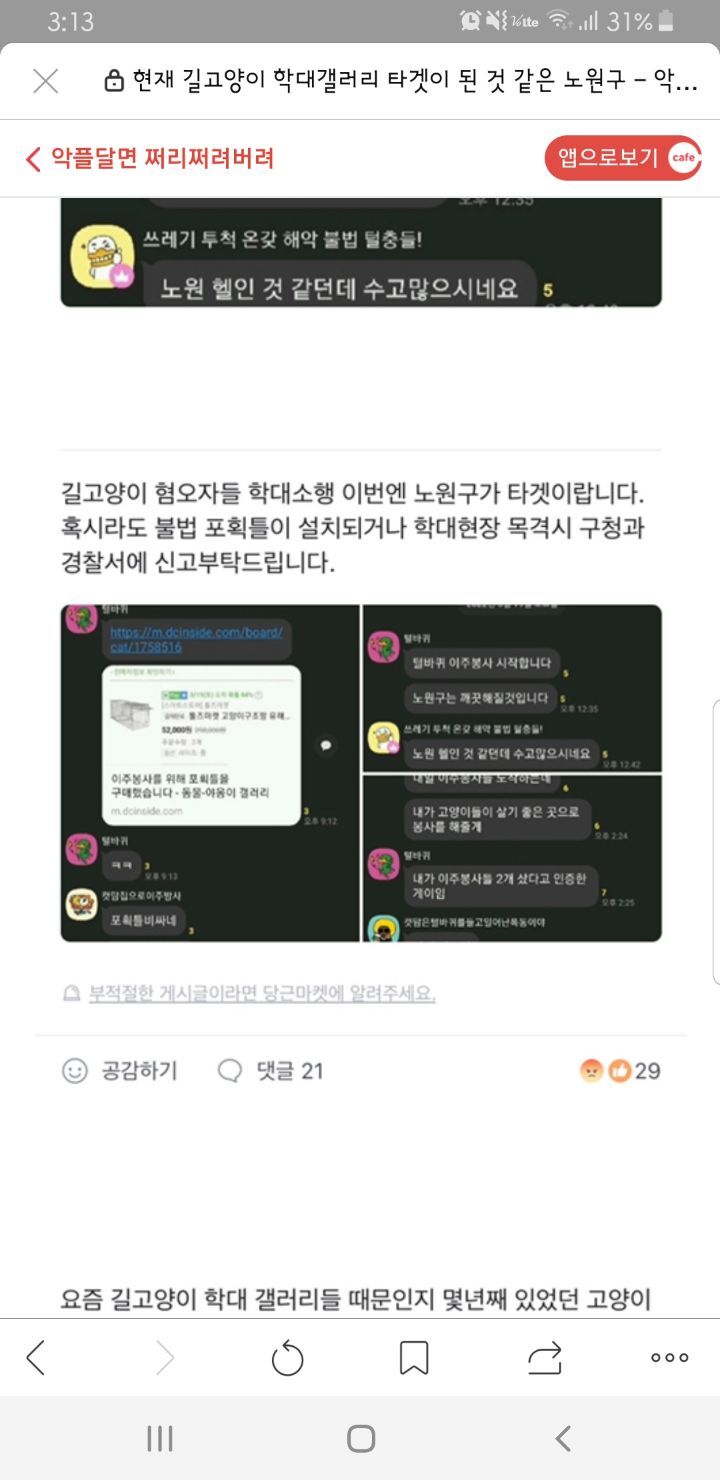This screenshot has height=1480, width=720.
Task: Open the top-right chat screenshot thumbnail
Action: pyautogui.click(x=512, y=688)
